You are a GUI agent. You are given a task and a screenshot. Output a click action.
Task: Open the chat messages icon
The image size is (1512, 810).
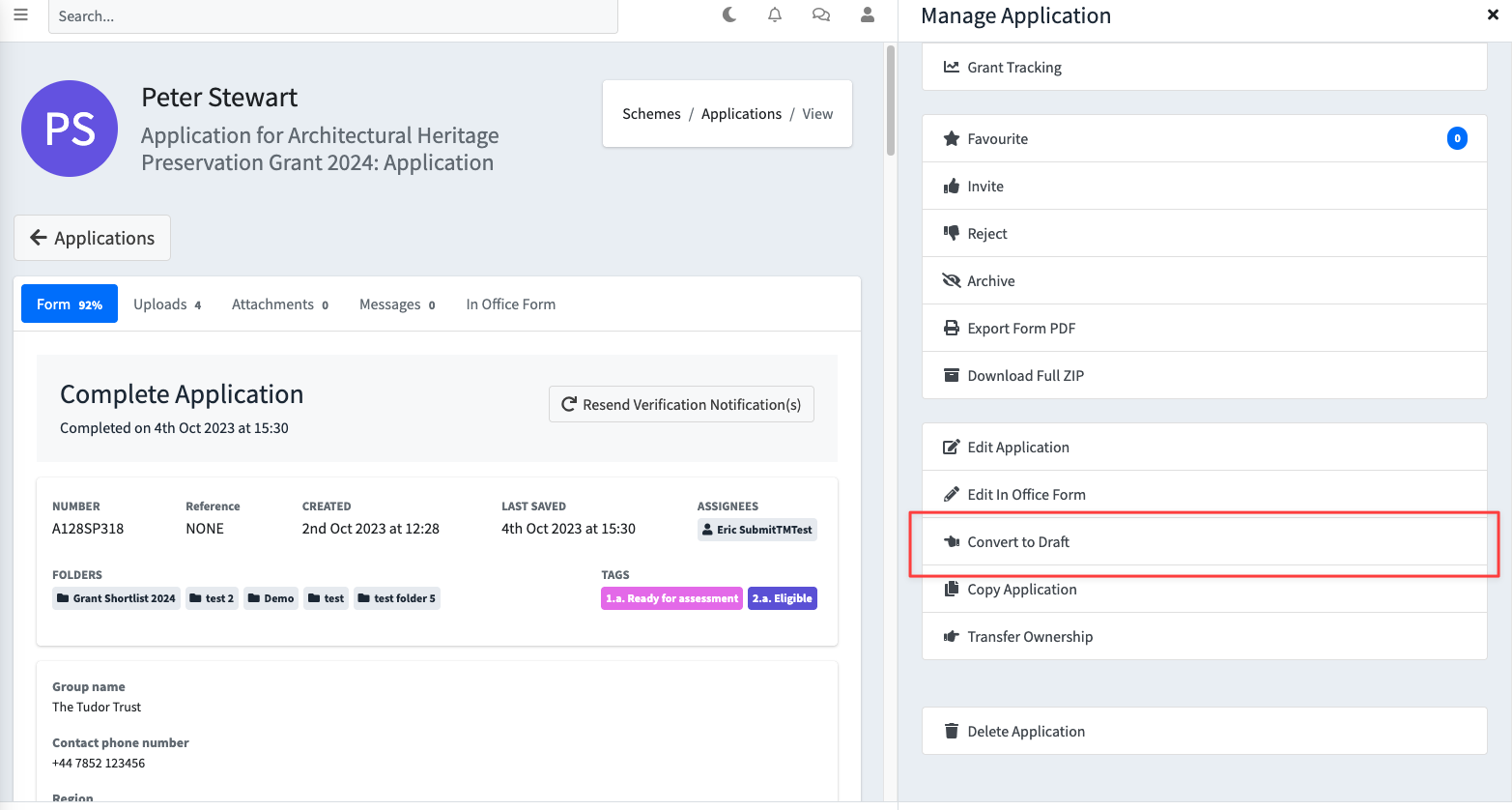click(821, 15)
